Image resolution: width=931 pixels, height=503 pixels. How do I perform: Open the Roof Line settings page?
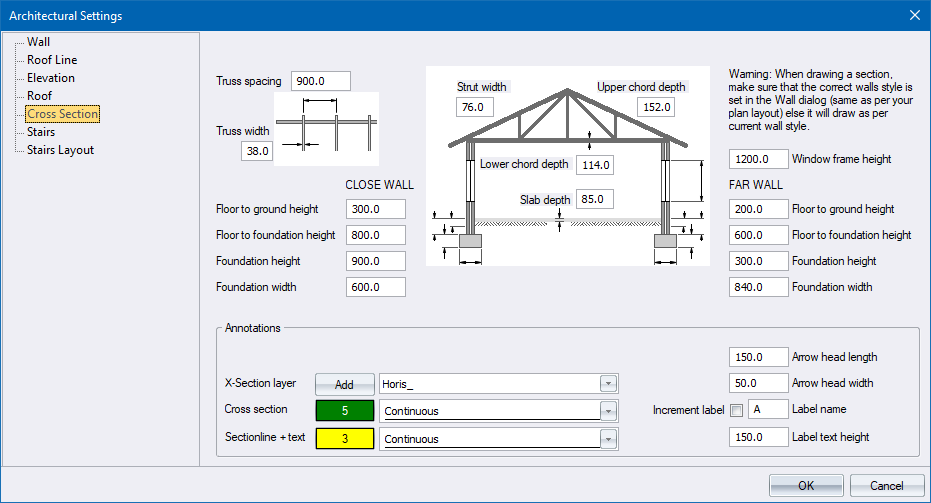point(52,60)
